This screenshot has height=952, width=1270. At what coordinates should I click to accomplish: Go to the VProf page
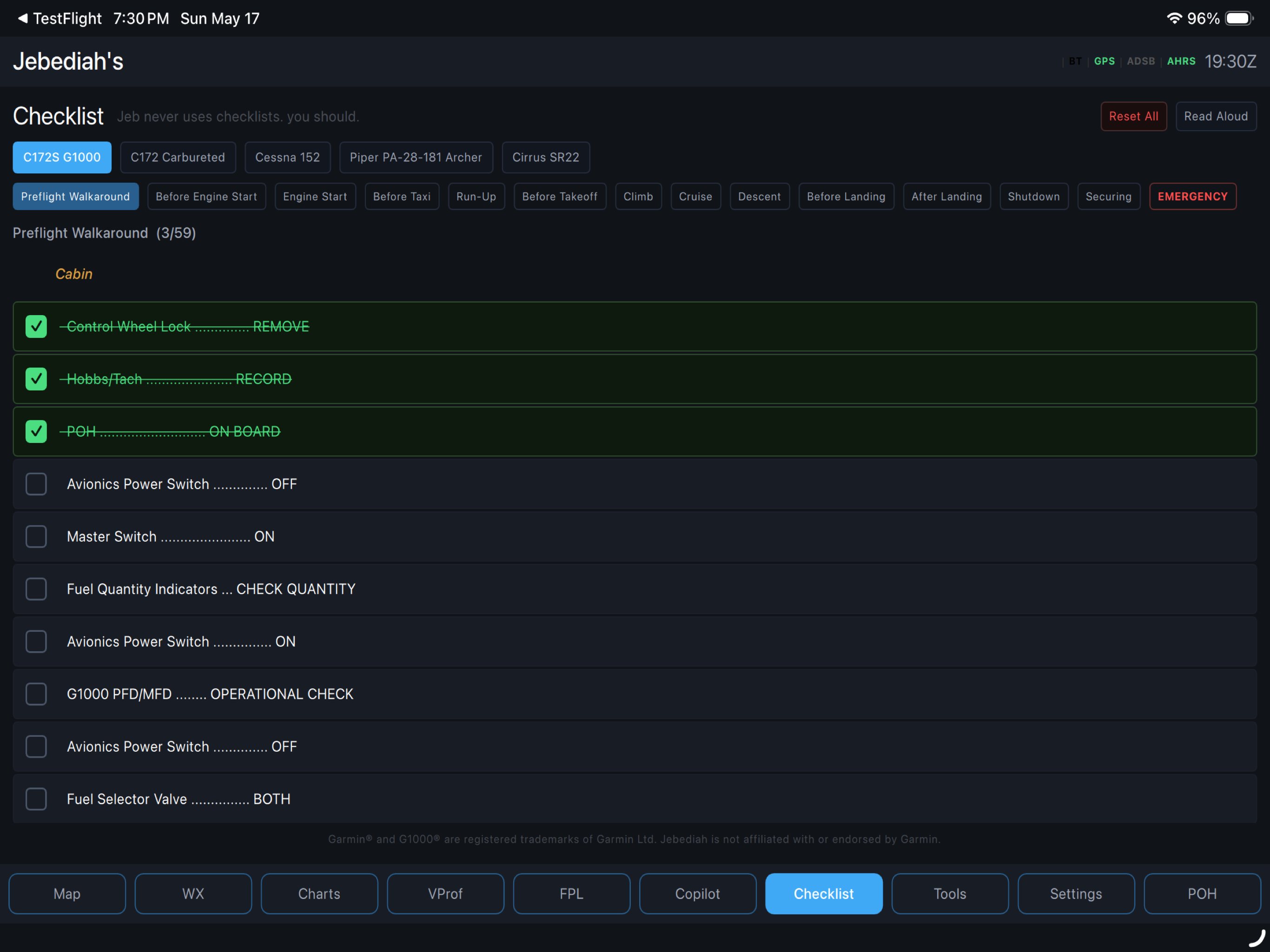point(445,893)
